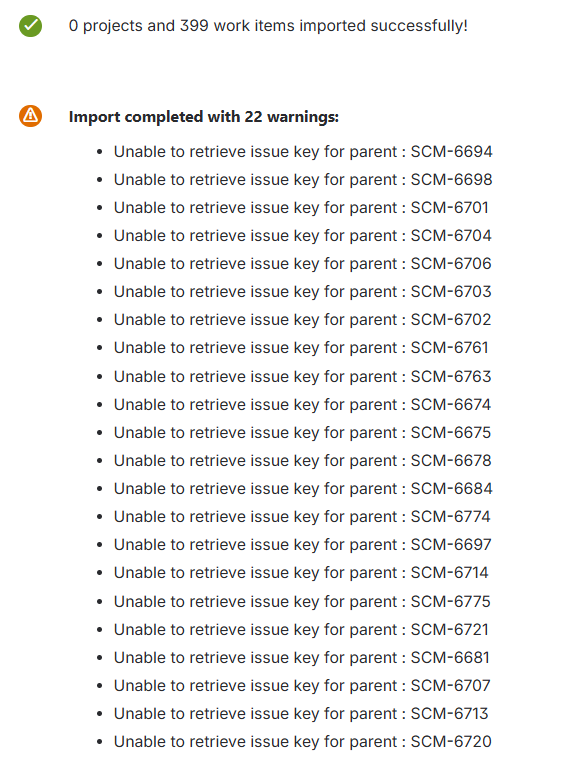This screenshot has height=772, width=562.
Task: Select the warning for parent SCM-6720
Action: pyautogui.click(x=302, y=742)
